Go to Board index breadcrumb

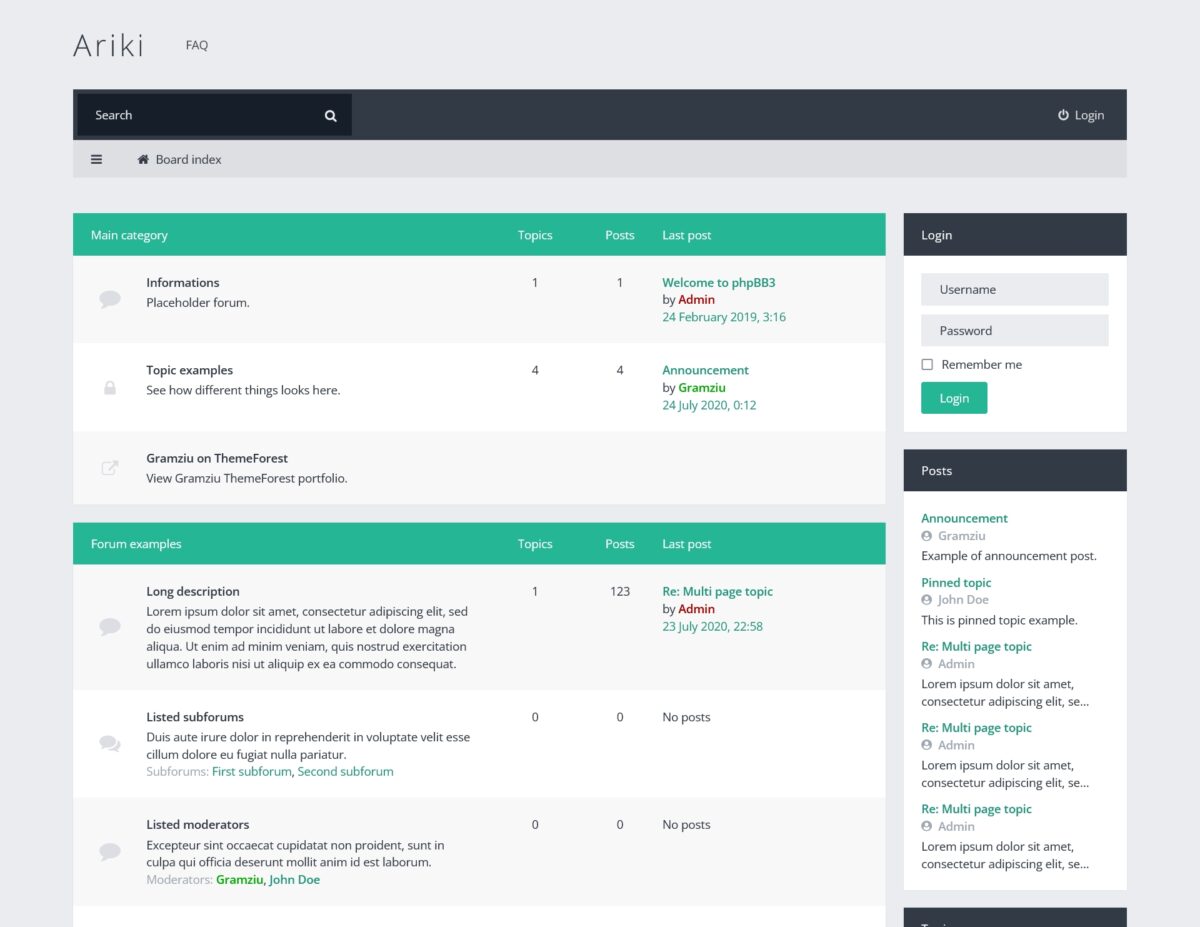[x=188, y=160]
